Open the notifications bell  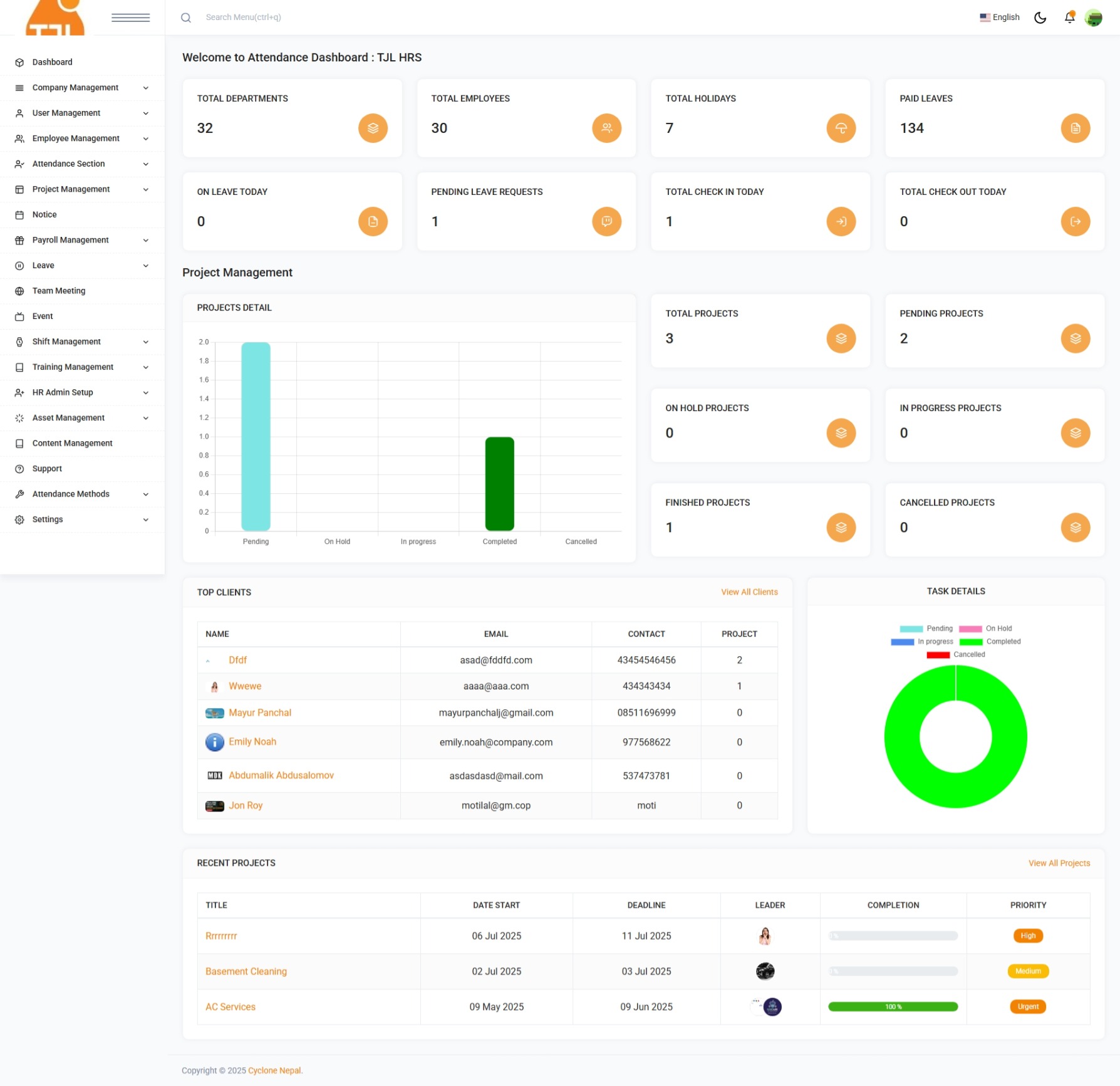tap(1069, 17)
